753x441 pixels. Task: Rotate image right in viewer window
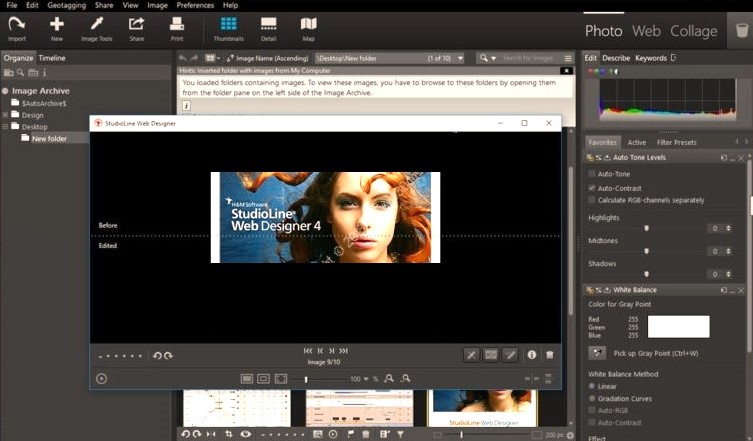click(168, 355)
